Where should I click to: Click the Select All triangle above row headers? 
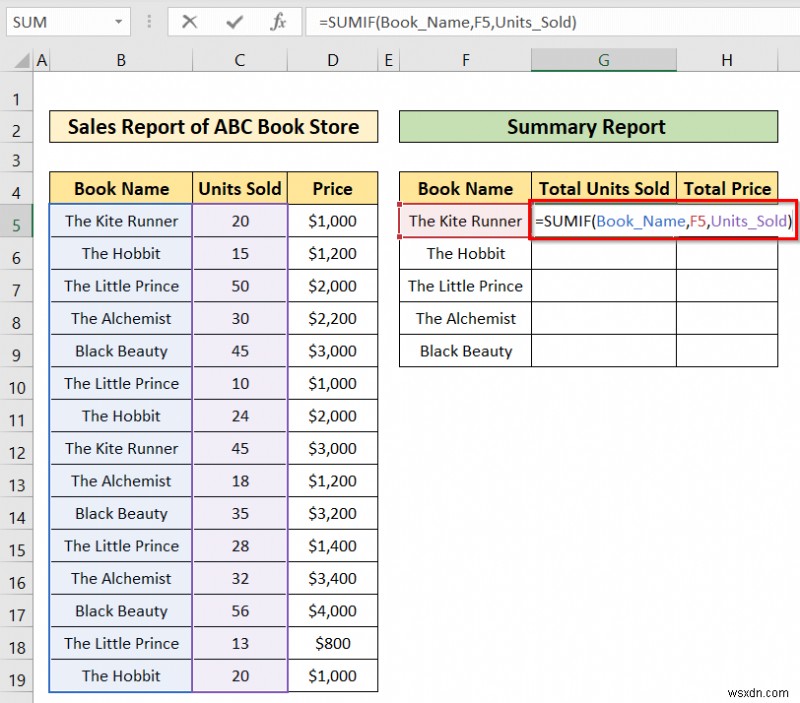[23, 60]
